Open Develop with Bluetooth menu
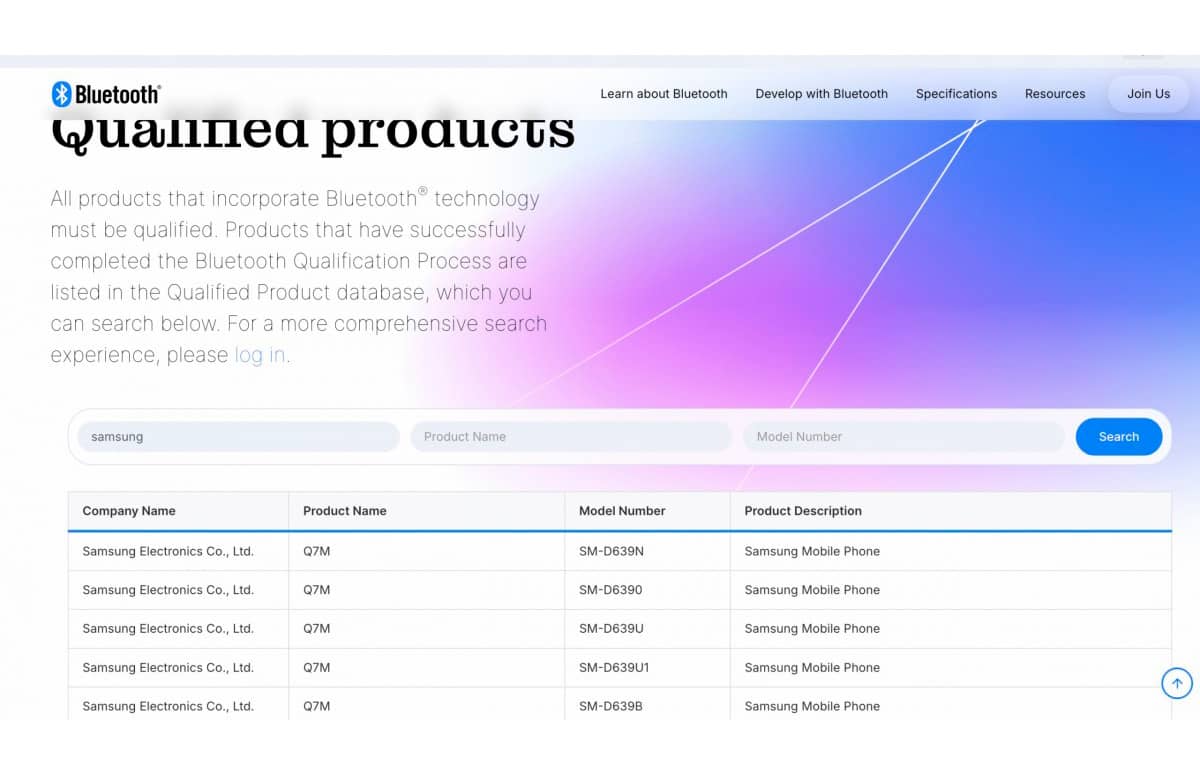Image resolution: width=1200 pixels, height=775 pixels. [821, 94]
